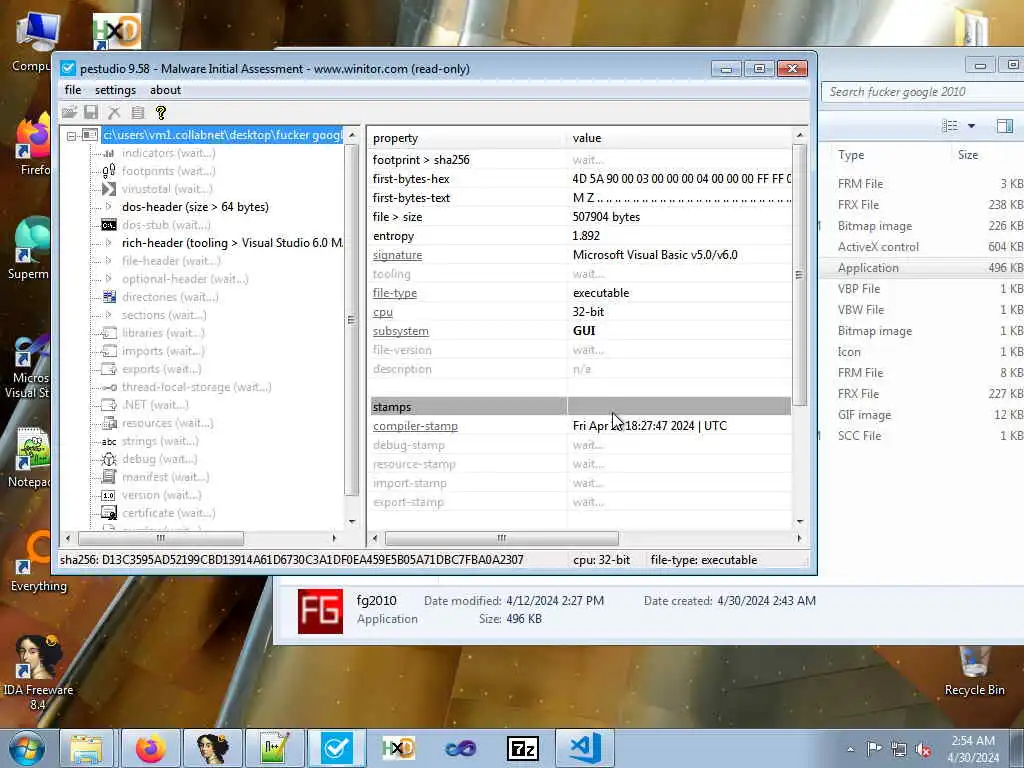Screen dimensions: 1024x768
Task: Click the cpu property link
Action: point(383,312)
